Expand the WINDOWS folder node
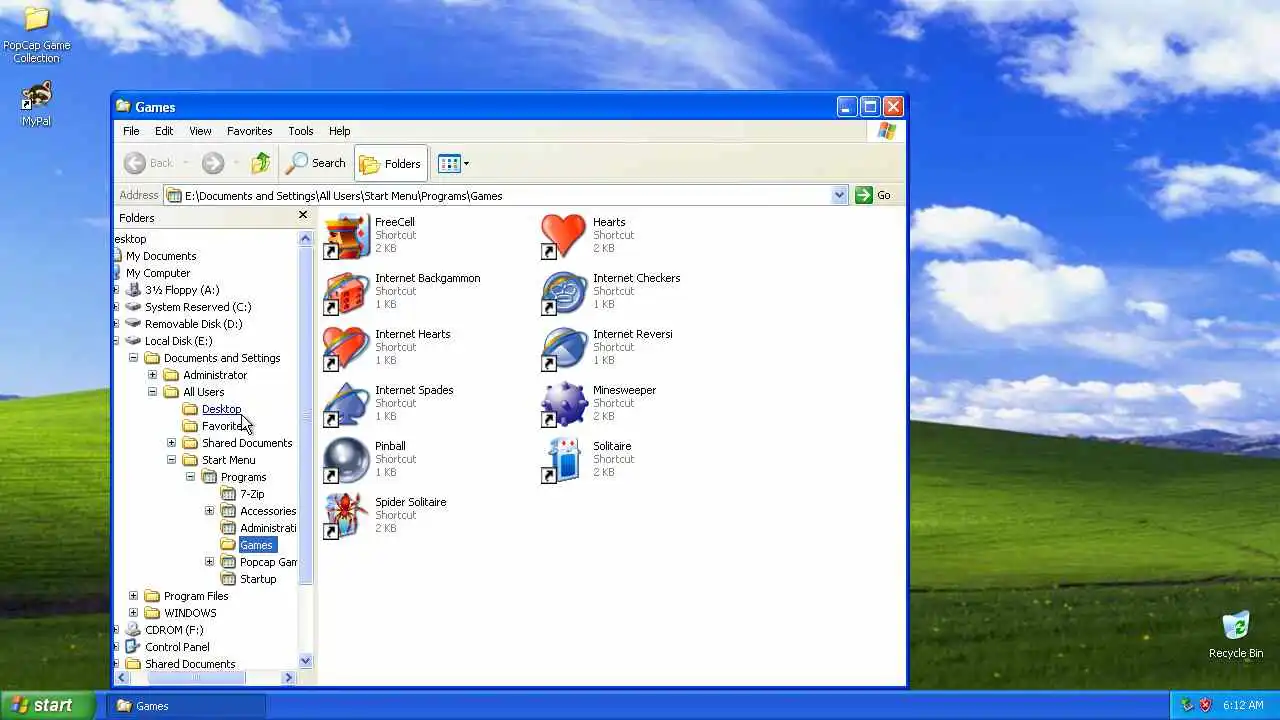This screenshot has height=720, width=1280. pos(133,613)
